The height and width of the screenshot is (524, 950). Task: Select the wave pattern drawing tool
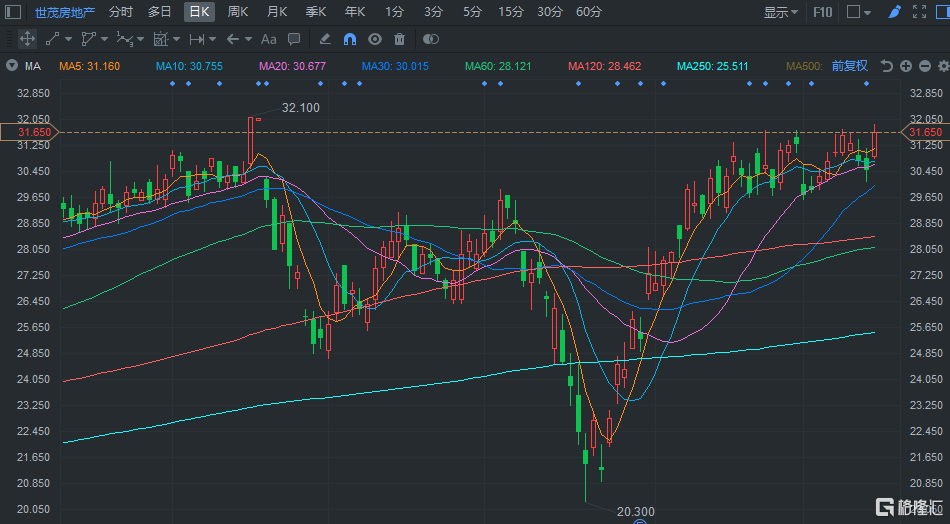(x=124, y=39)
